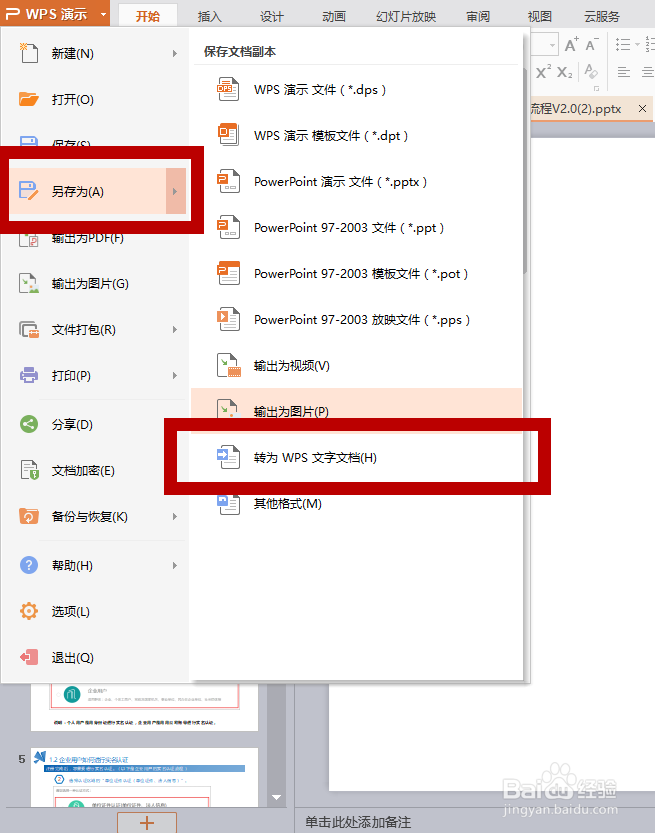Viewport: 655px width, 833px height.
Task: Switch to the 设计 (Design) ribbon tab
Action: point(271,16)
